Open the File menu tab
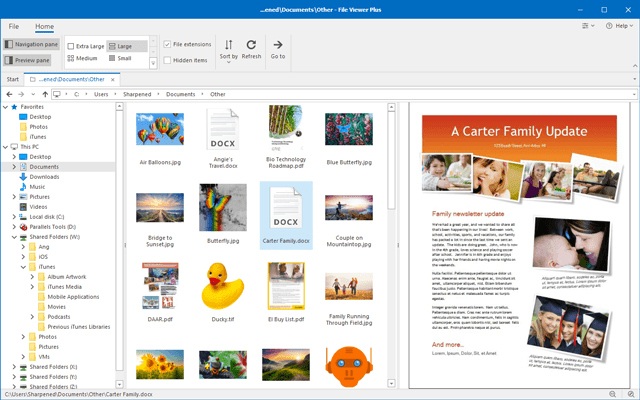Image resolution: width=640 pixels, height=400 pixels. 13,26
